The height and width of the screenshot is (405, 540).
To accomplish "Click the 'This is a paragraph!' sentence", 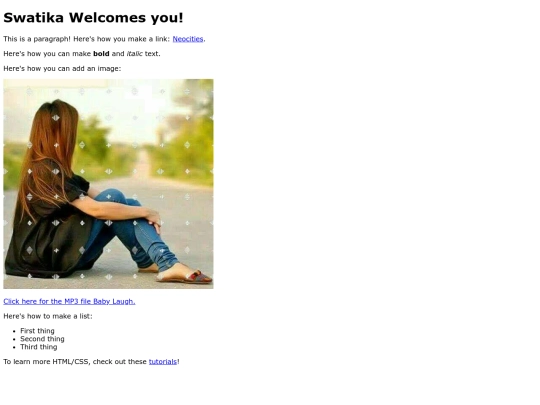I will 37,39.
